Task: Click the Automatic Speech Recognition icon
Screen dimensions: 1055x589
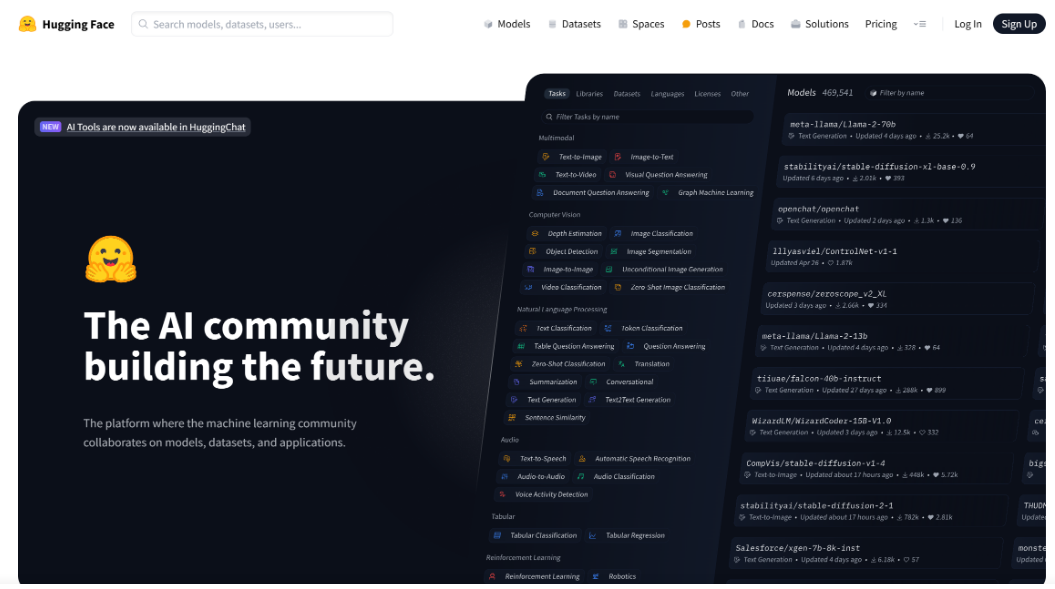Action: (x=582, y=458)
